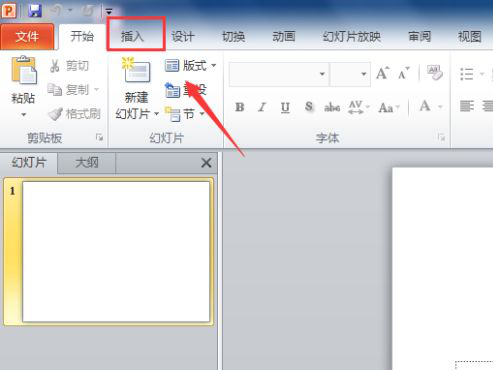Open the 字体 font dialog launcher

click(x=441, y=137)
